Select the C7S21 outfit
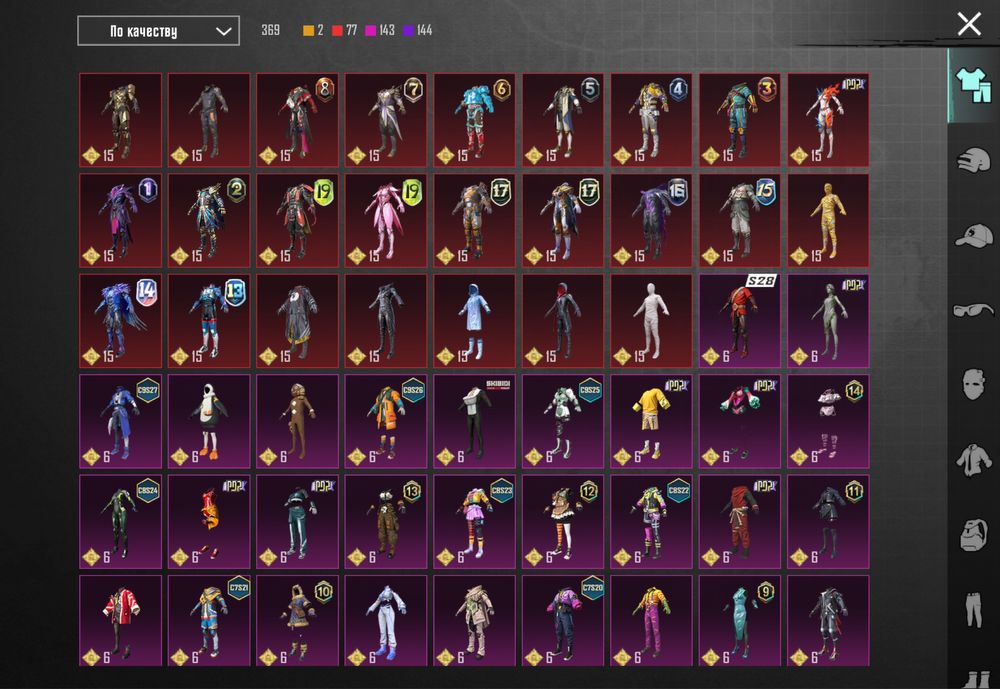Viewport: 1000px width, 689px height. tap(209, 621)
